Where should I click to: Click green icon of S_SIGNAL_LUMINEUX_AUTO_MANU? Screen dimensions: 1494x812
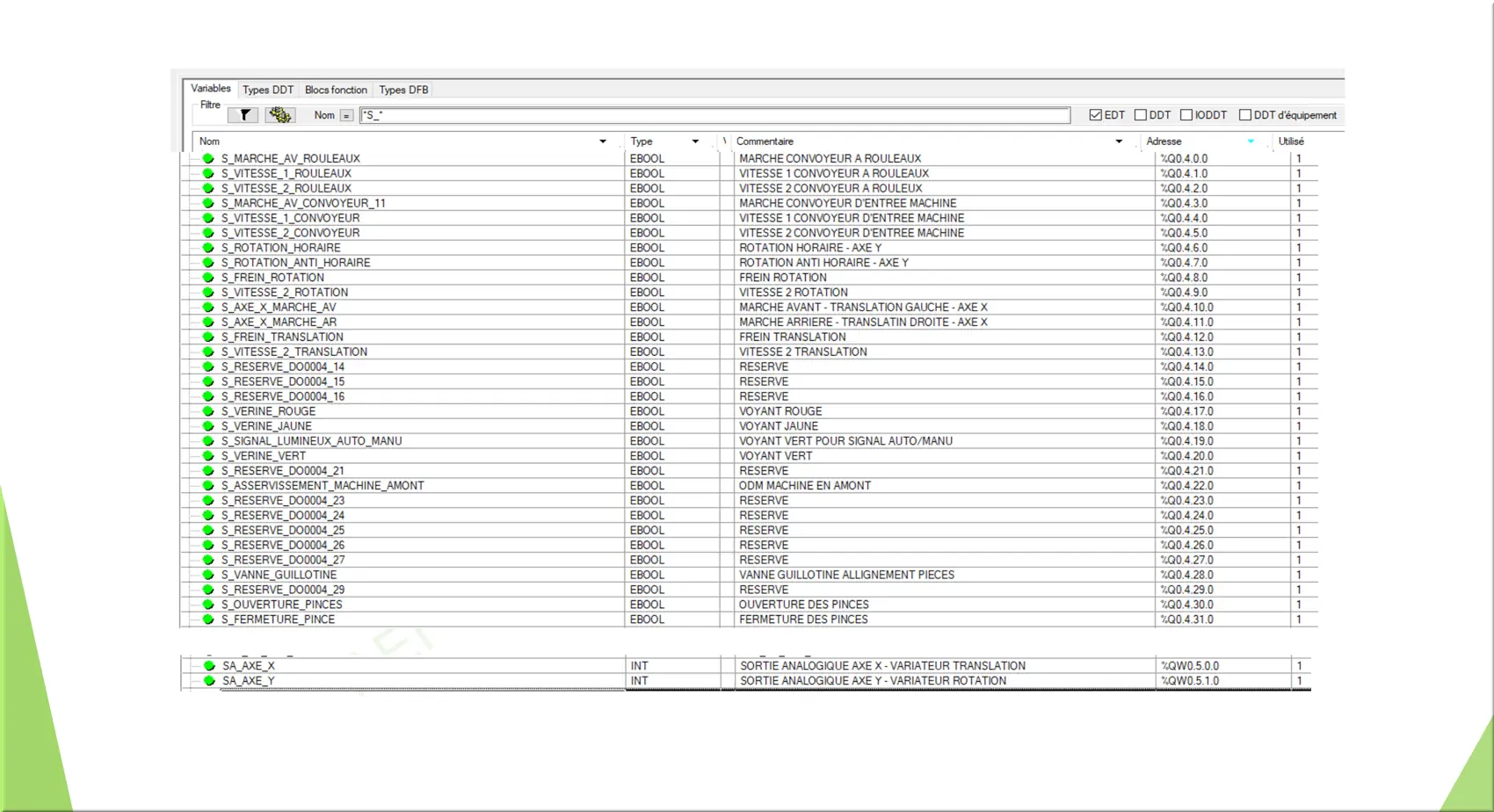[208, 442]
